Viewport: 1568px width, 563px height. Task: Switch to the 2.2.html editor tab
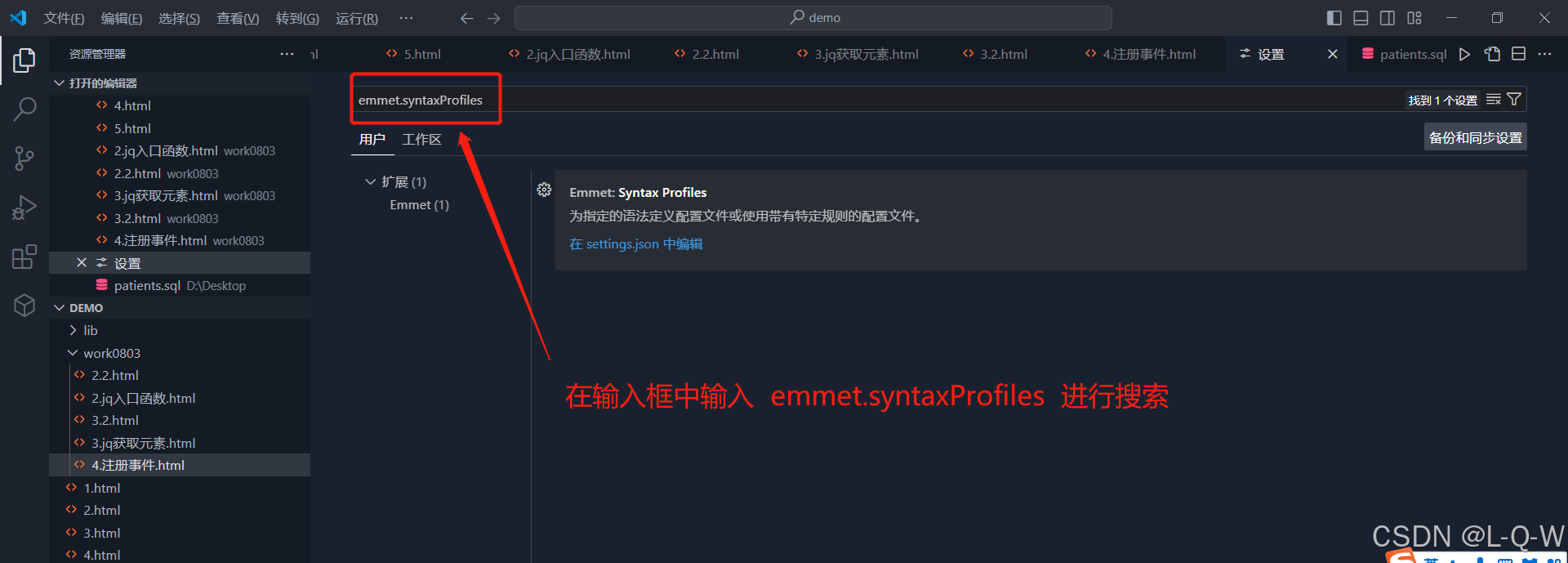pos(706,54)
